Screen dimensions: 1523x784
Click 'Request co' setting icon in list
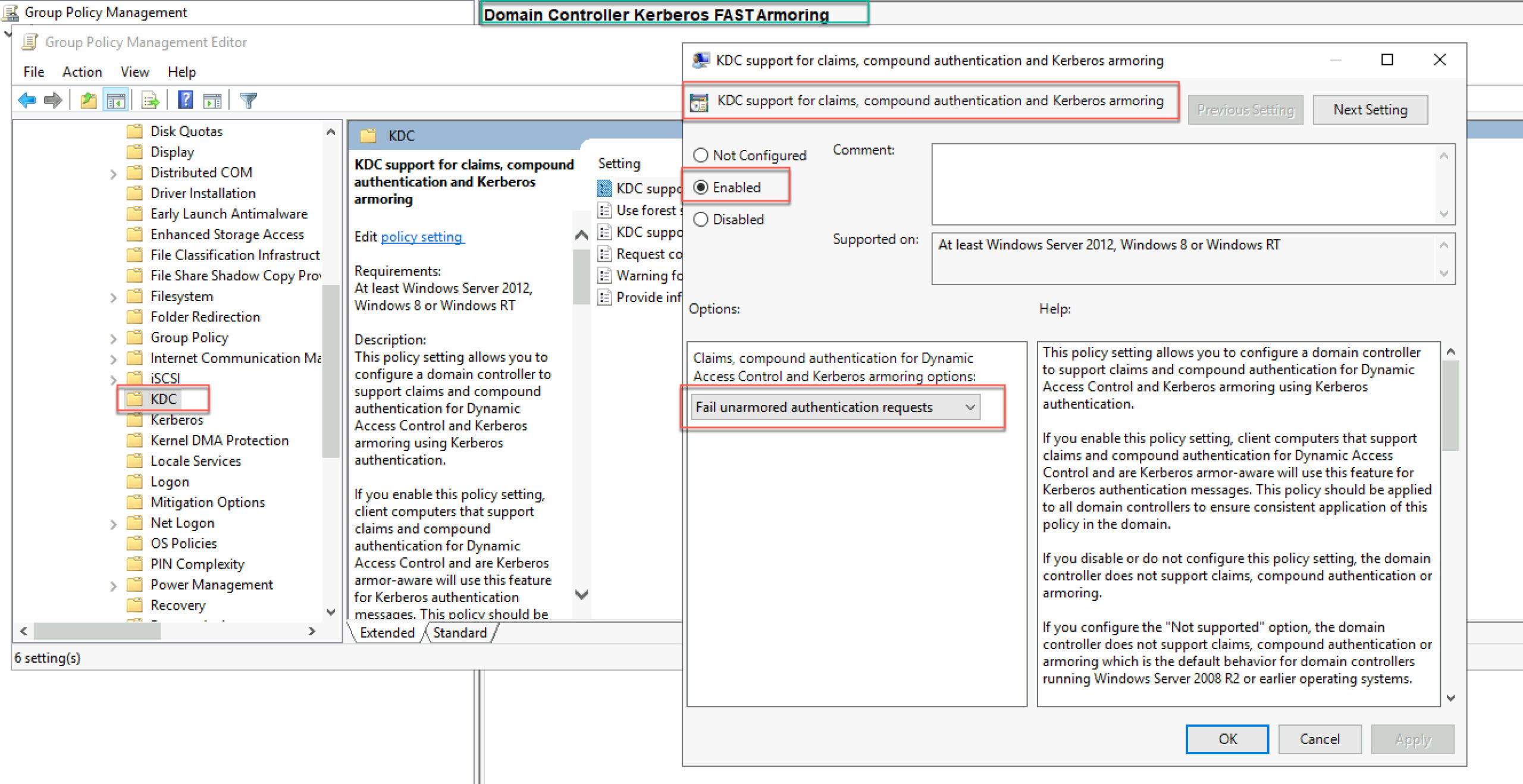tap(604, 254)
